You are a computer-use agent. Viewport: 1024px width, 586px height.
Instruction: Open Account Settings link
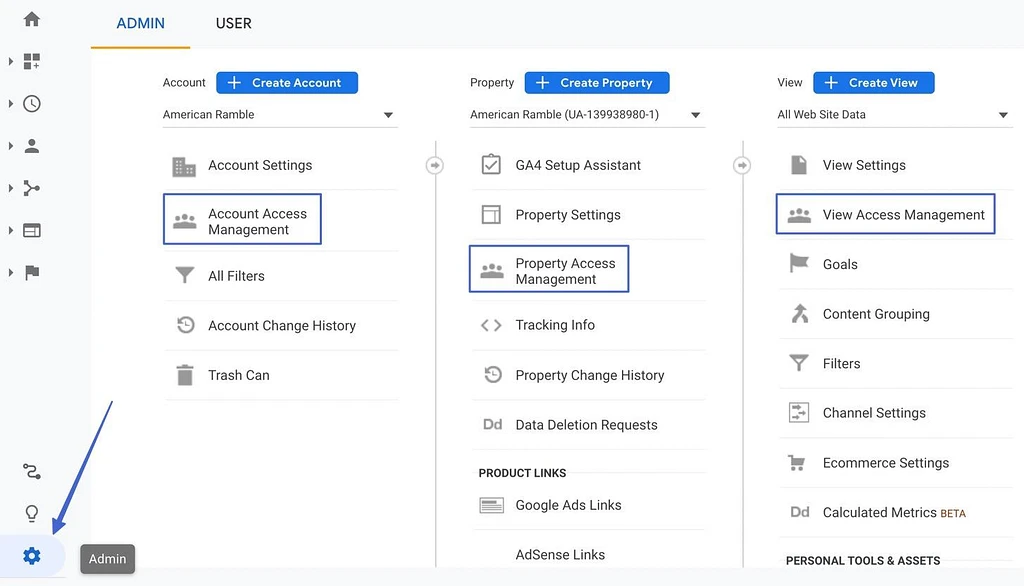click(x=260, y=165)
